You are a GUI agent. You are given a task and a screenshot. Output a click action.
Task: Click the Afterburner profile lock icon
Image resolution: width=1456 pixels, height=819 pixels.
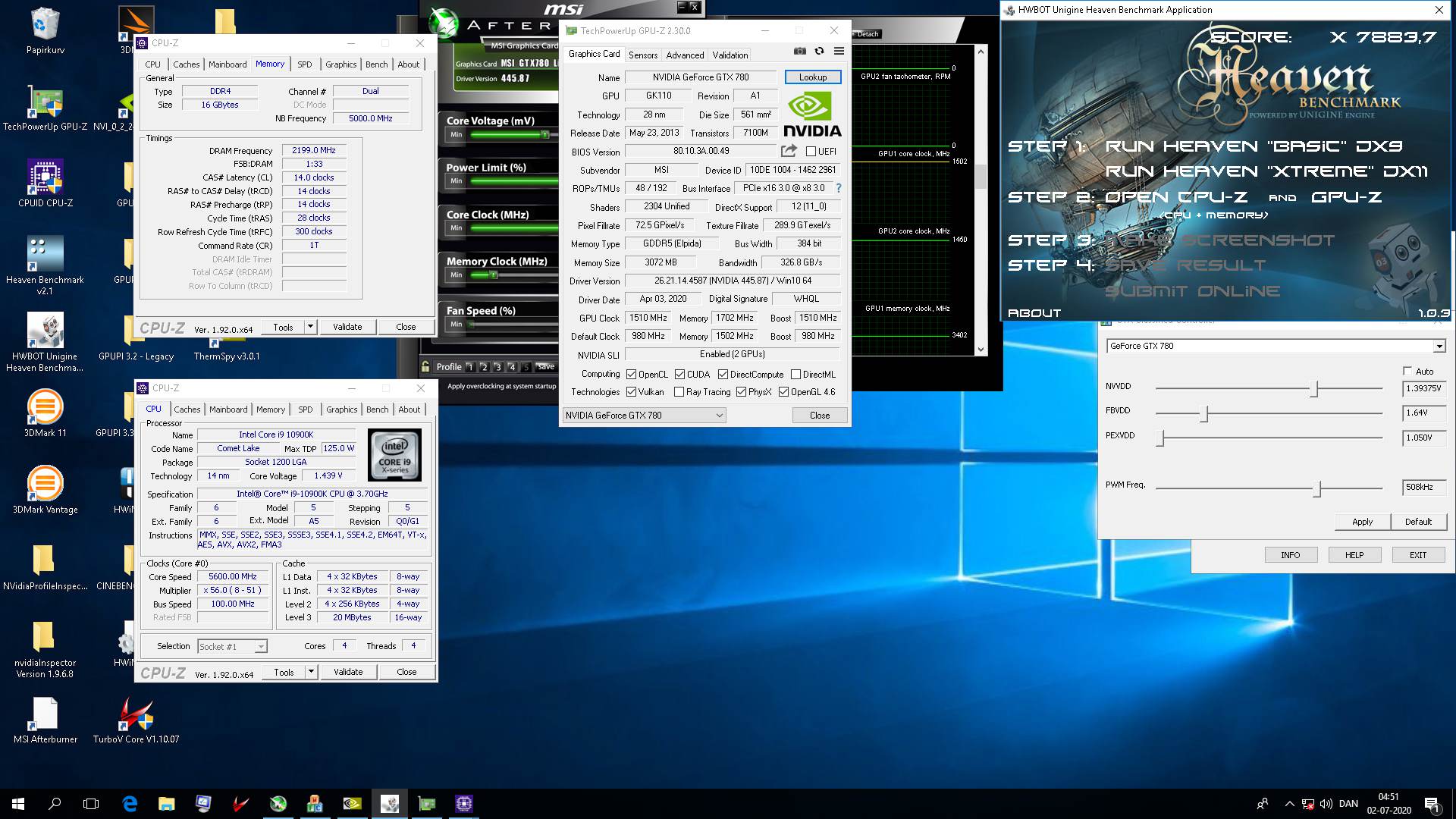pyautogui.click(x=425, y=367)
